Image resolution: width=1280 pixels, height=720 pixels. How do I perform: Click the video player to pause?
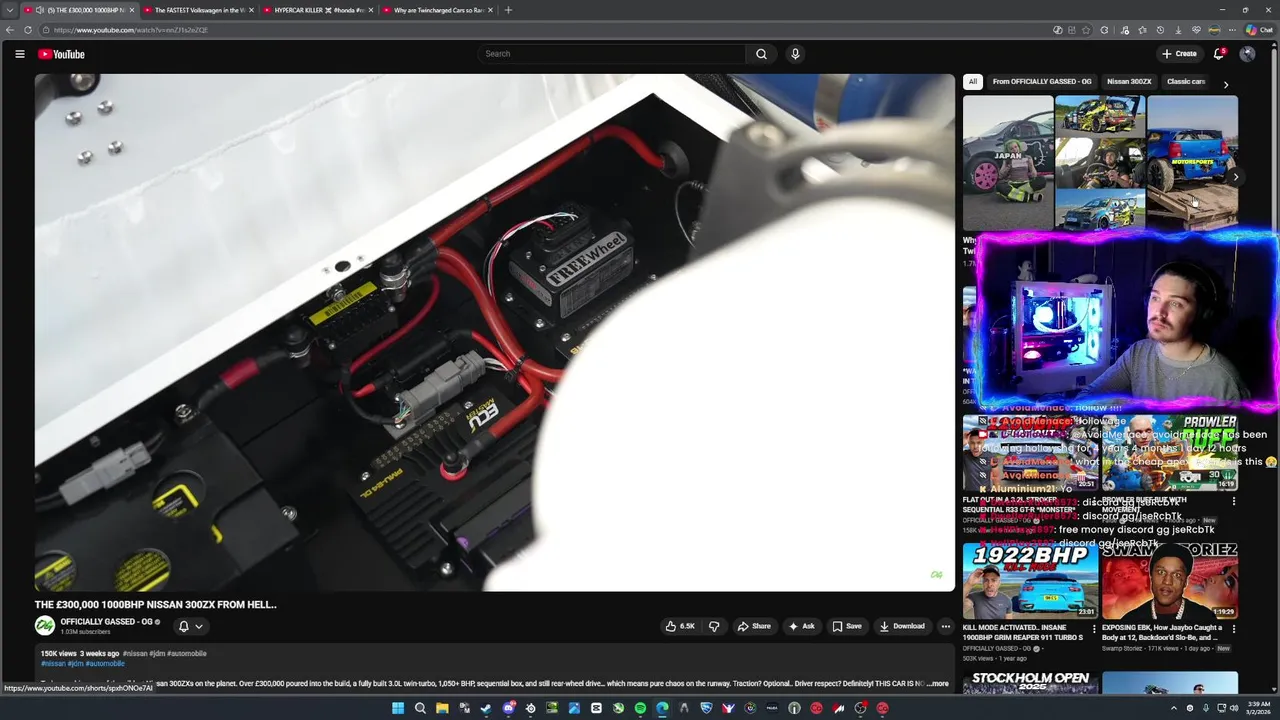pos(495,333)
